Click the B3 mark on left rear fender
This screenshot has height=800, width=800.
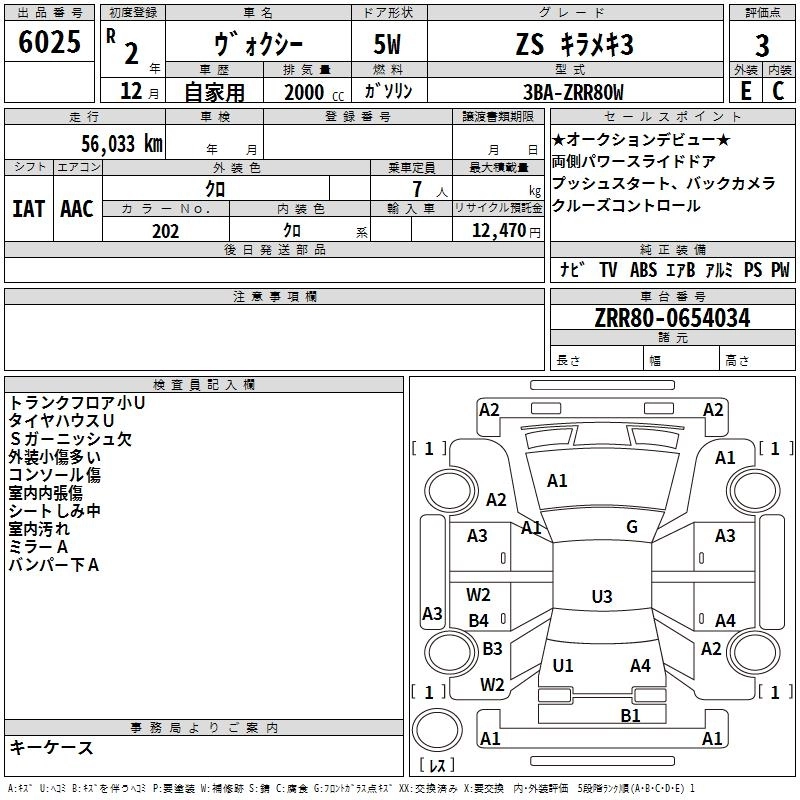point(492,648)
